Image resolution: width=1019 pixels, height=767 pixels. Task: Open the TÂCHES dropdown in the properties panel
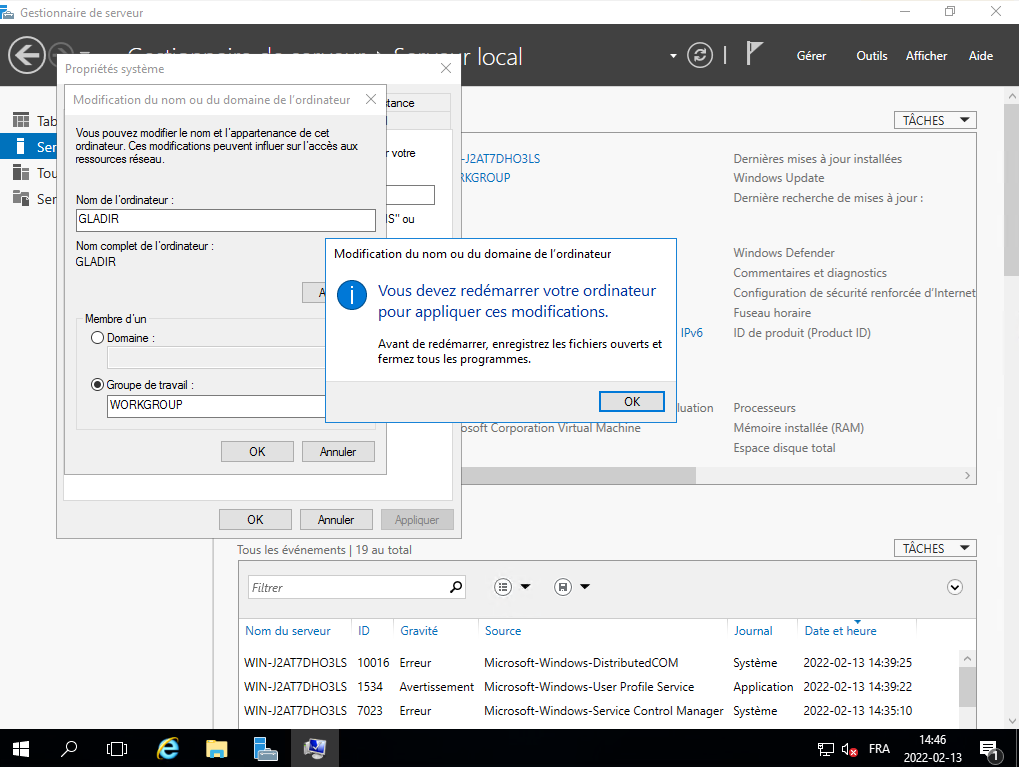coord(934,120)
